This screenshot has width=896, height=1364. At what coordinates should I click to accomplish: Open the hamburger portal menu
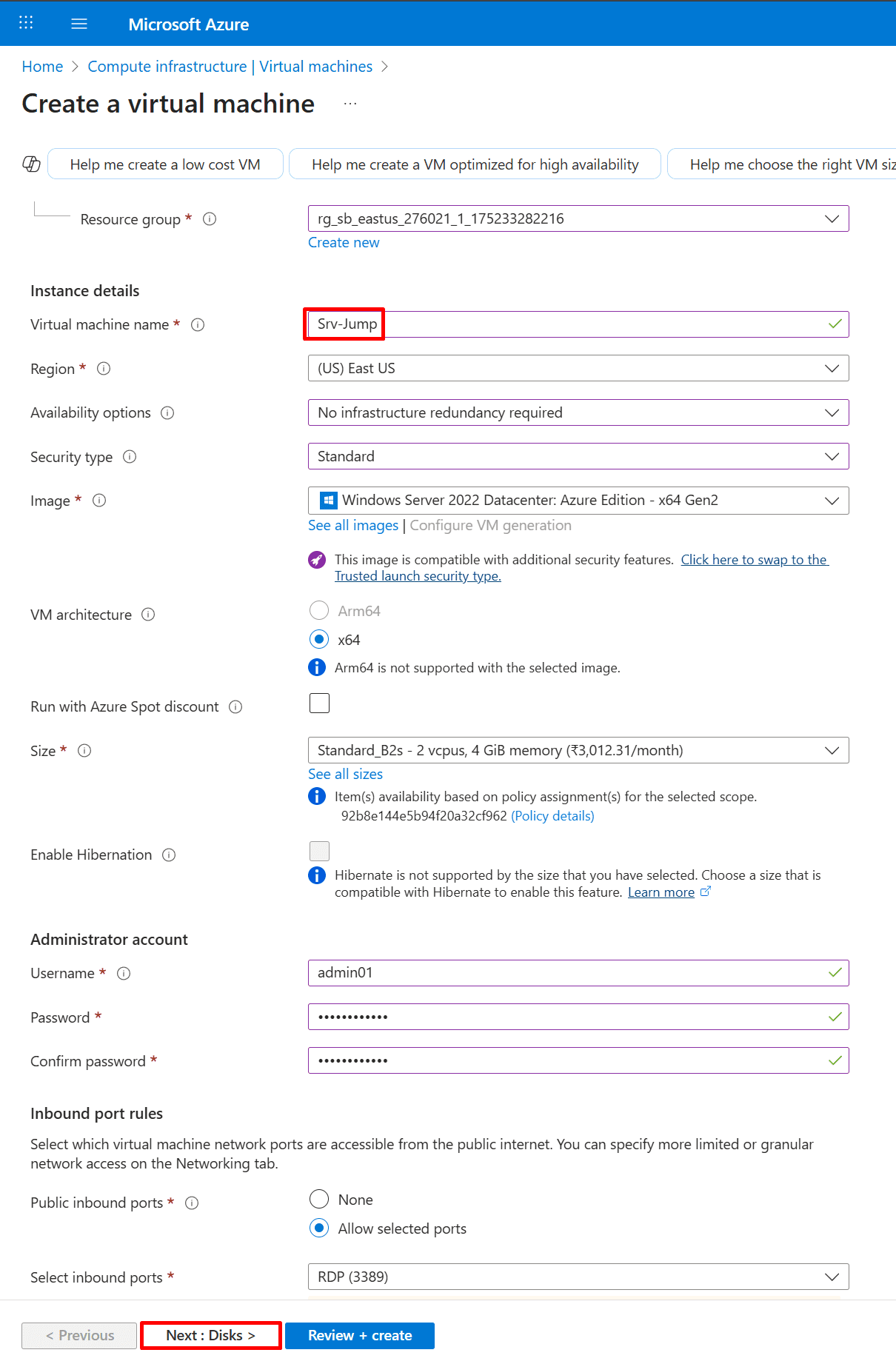click(79, 24)
